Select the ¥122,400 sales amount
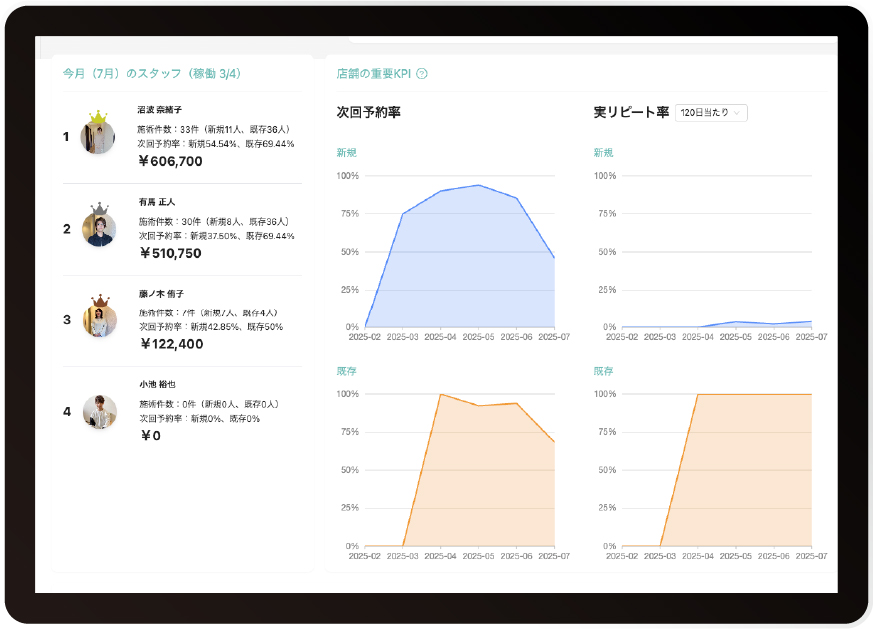873x629 pixels. coord(170,344)
